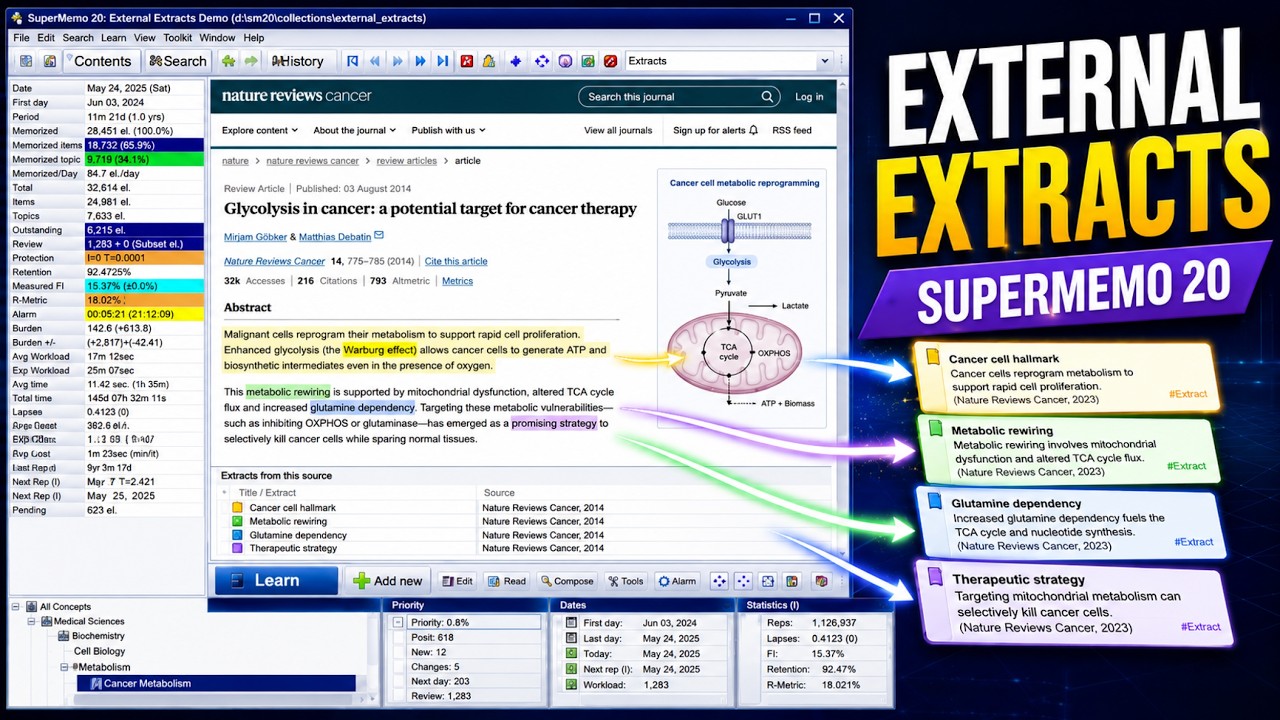Screen dimensions: 1280x720
Task: Click the Tools scissors button
Action: (626, 581)
